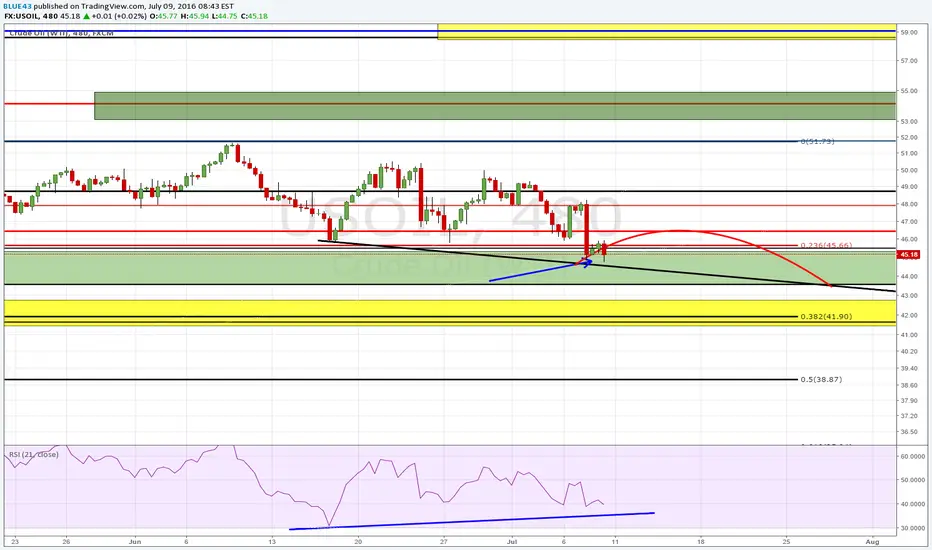
Task: Click the 13 date label on the time axis
Action: 272,542
